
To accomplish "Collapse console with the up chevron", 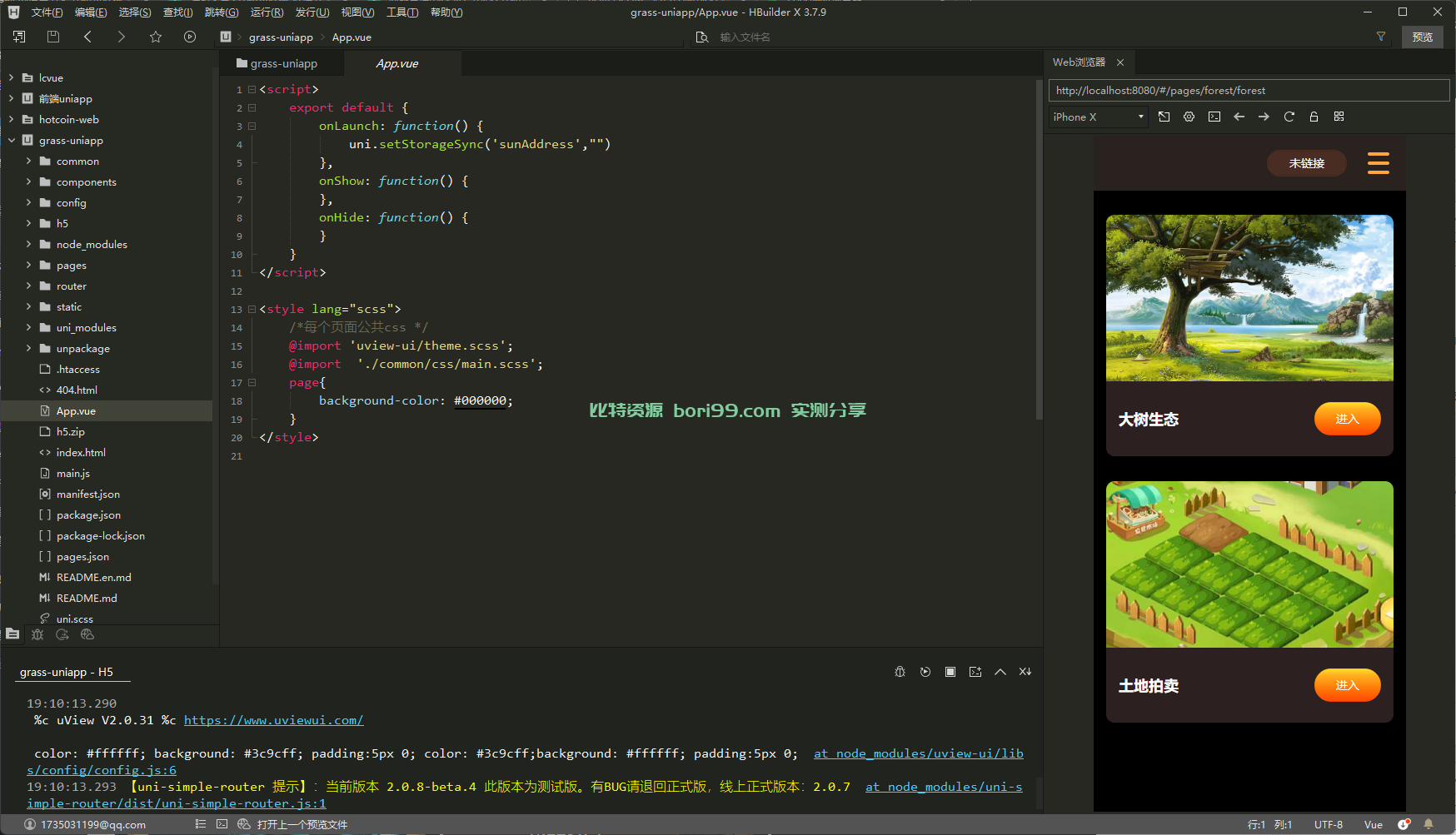I will 1000,672.
